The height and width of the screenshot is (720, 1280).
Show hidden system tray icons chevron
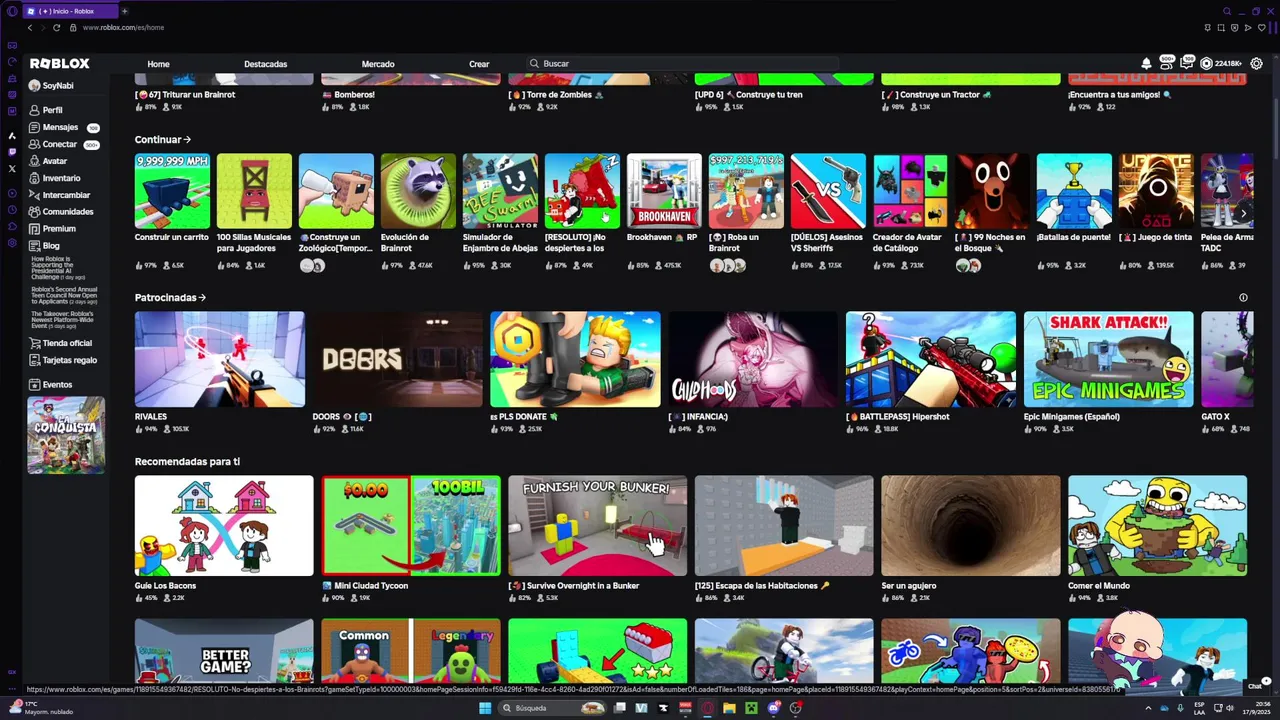coord(1149,708)
